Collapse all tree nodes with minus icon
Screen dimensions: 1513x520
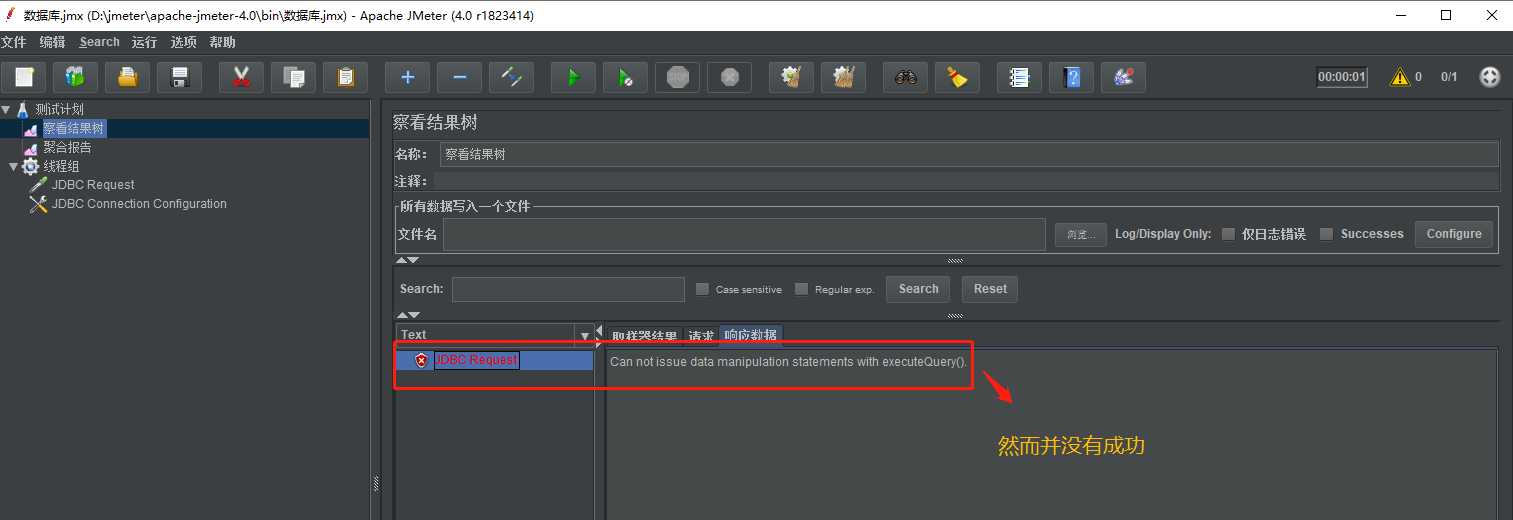pyautogui.click(x=459, y=77)
